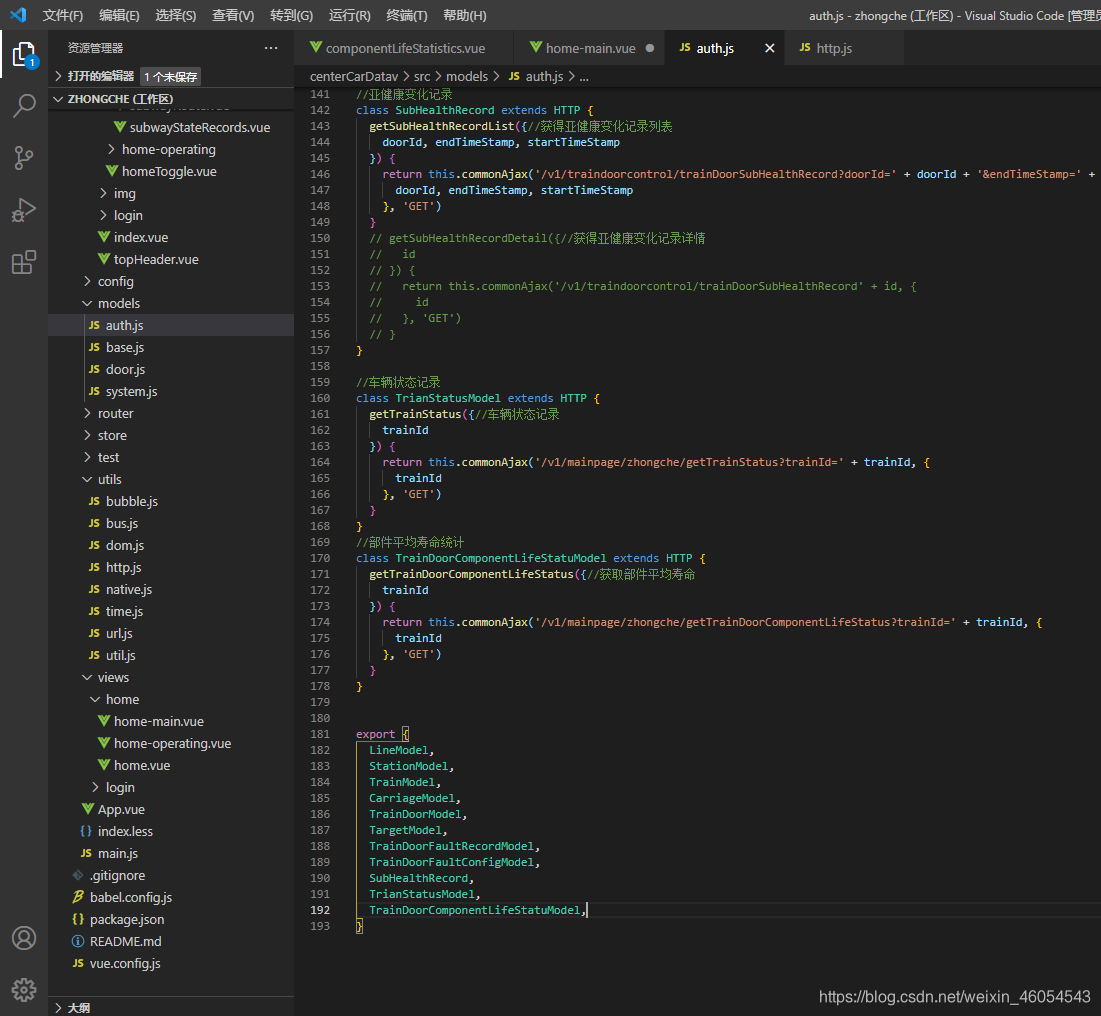This screenshot has height=1016, width=1101.
Task: Open .gitignore file
Action: (117, 876)
